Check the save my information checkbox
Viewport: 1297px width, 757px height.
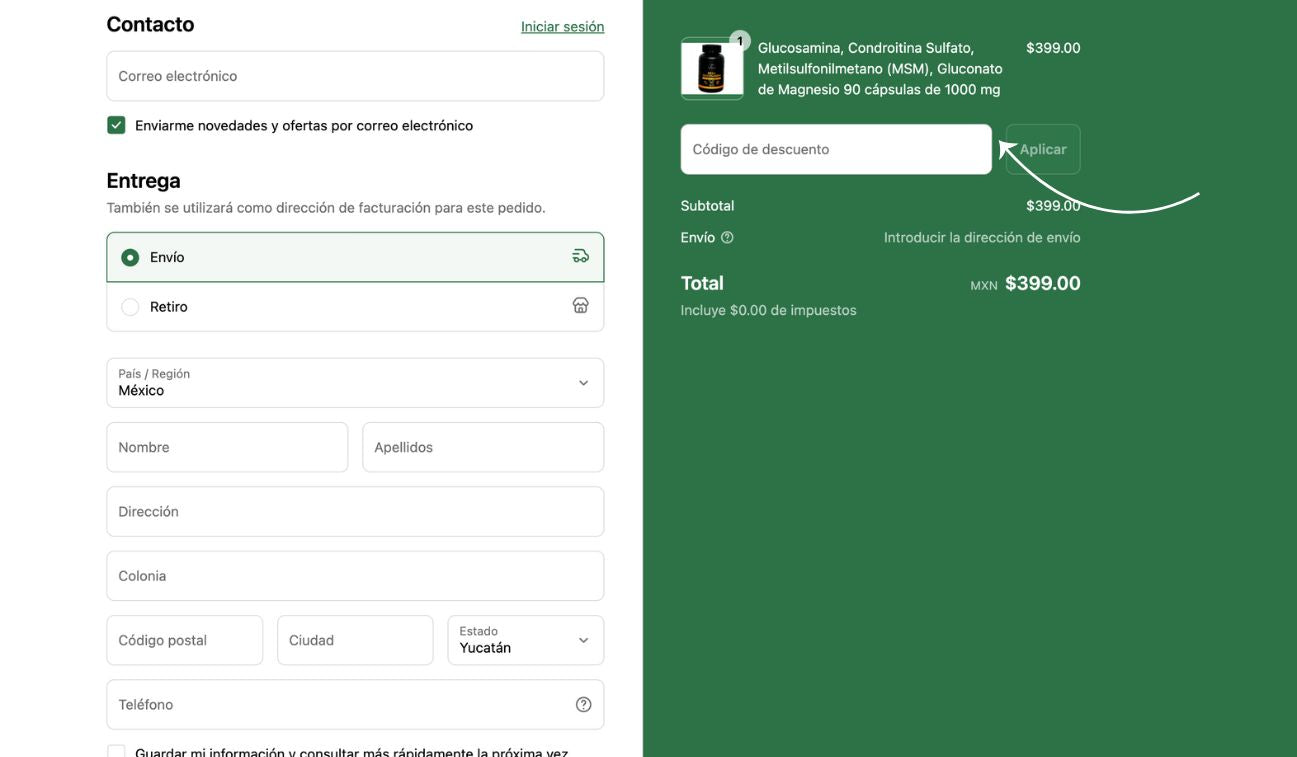click(116, 752)
